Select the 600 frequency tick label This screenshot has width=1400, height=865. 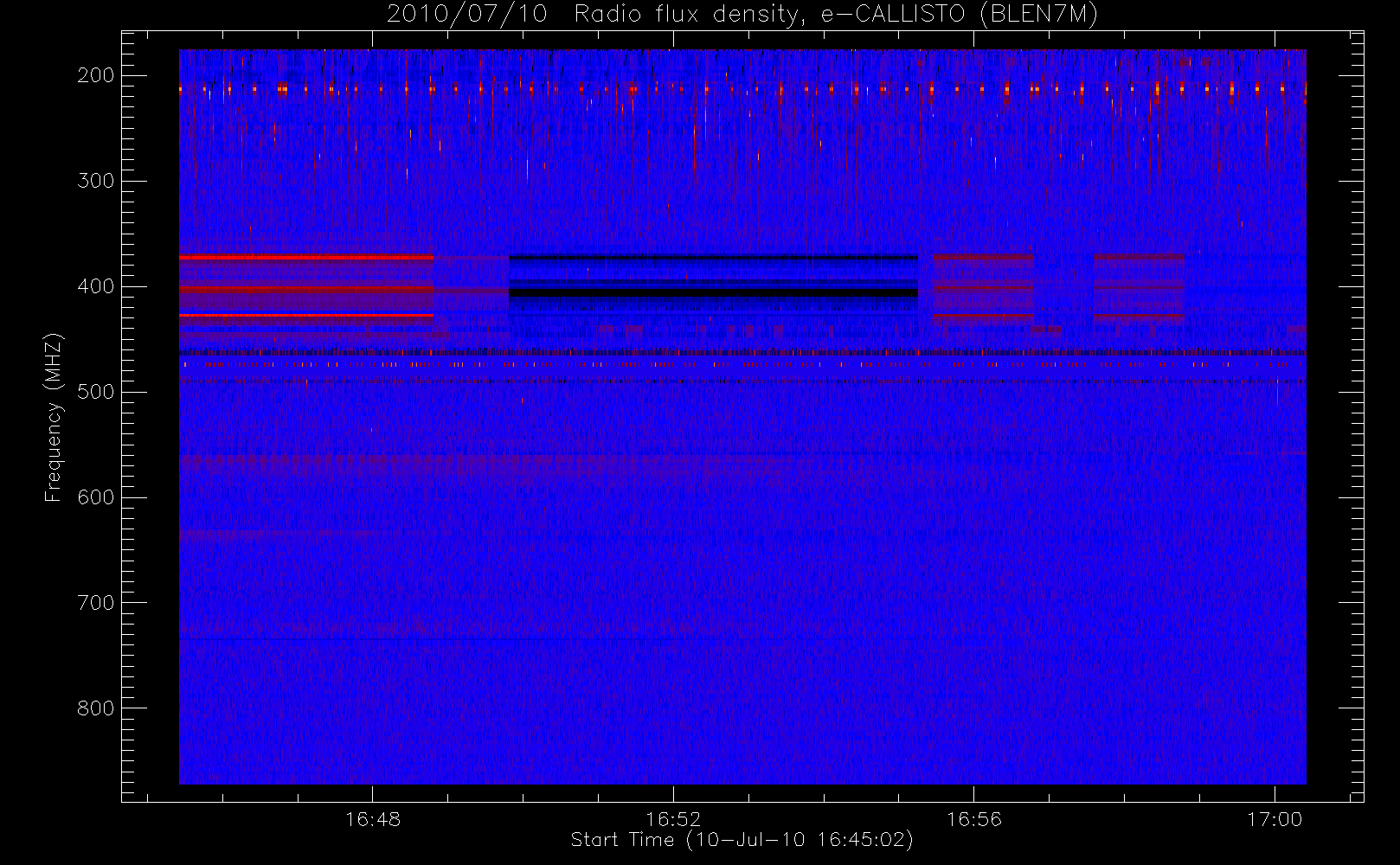(96, 497)
